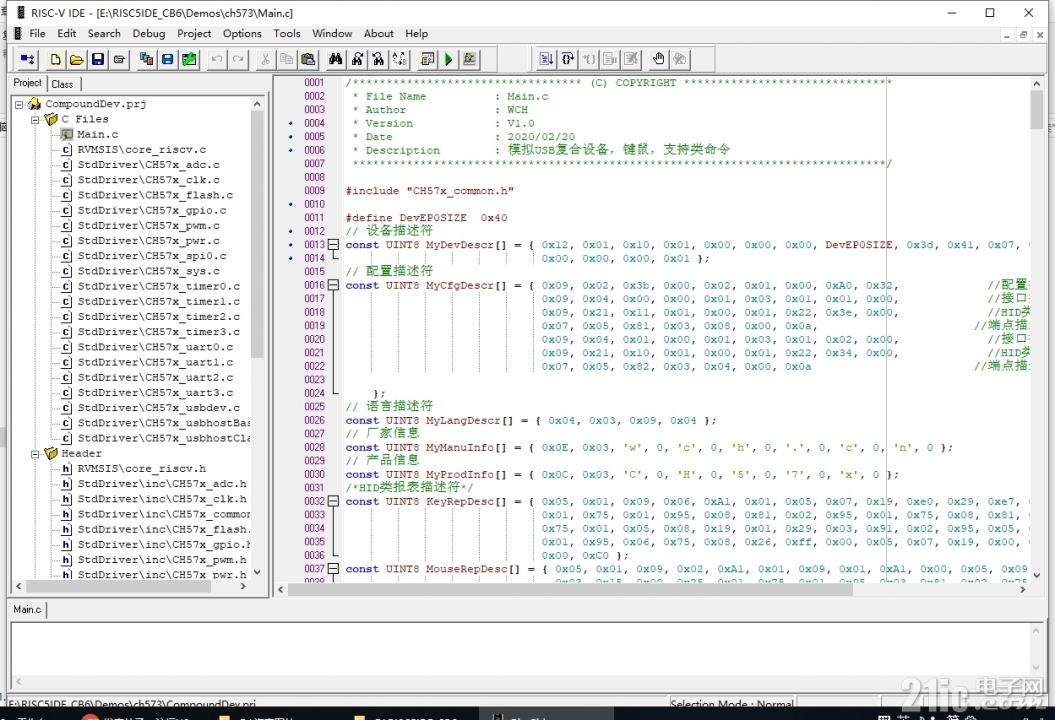The height and width of the screenshot is (720, 1055).
Task: Open the File menu
Action: (x=38, y=34)
